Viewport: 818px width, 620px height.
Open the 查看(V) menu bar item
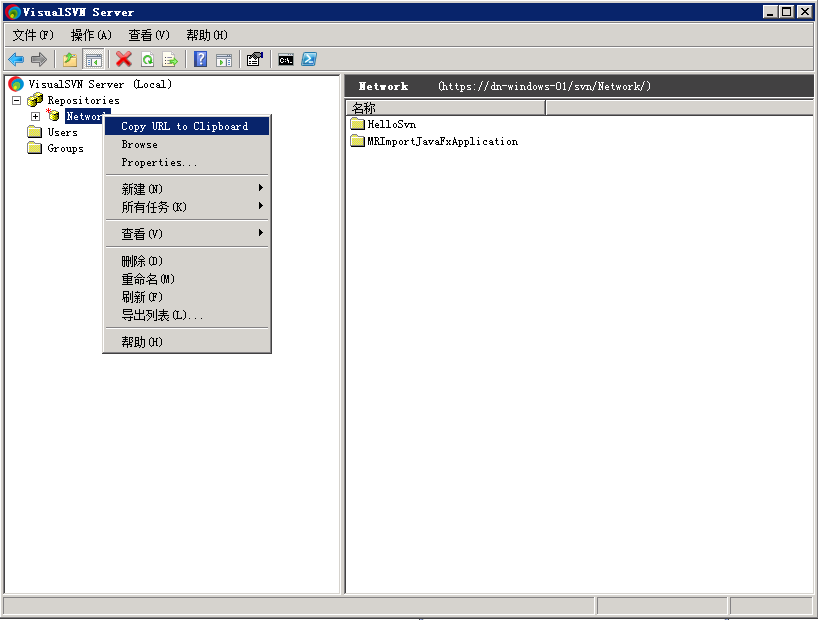pos(149,35)
